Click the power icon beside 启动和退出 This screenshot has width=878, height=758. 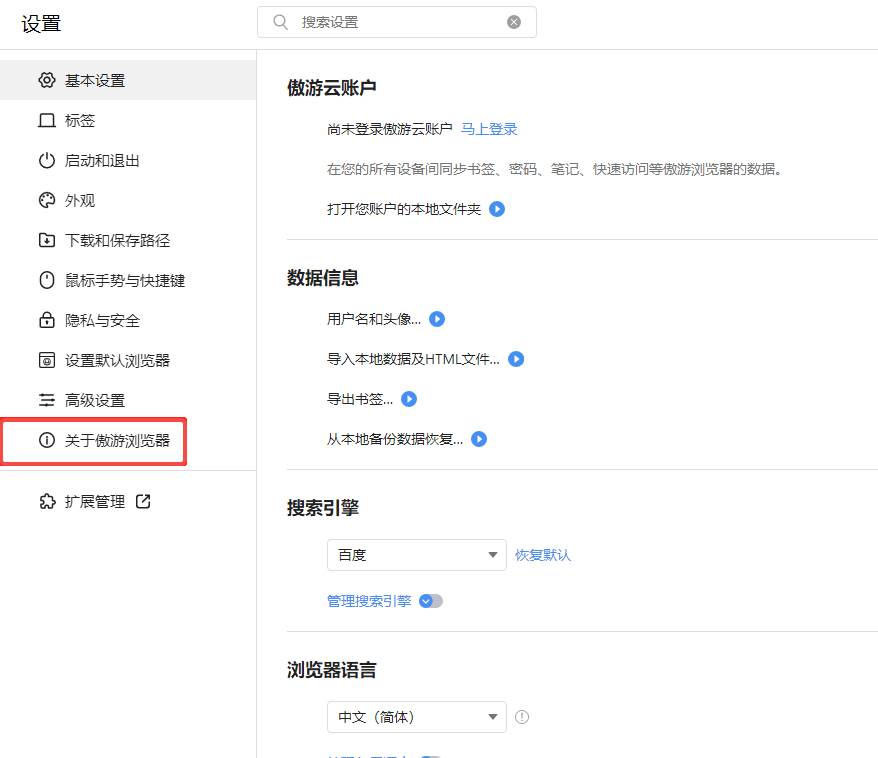tap(47, 161)
